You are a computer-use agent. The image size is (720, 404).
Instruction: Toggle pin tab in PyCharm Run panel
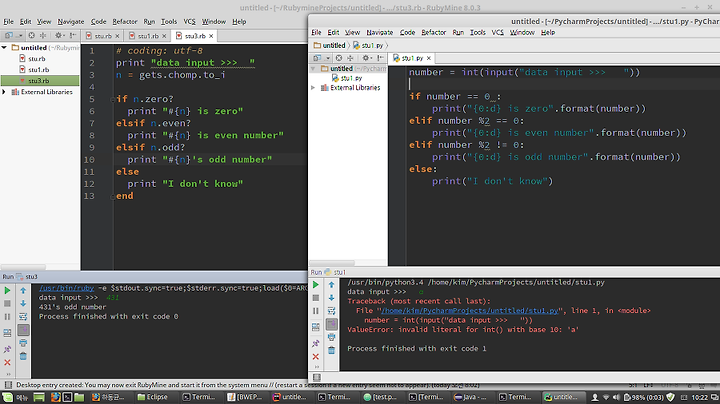(316, 343)
